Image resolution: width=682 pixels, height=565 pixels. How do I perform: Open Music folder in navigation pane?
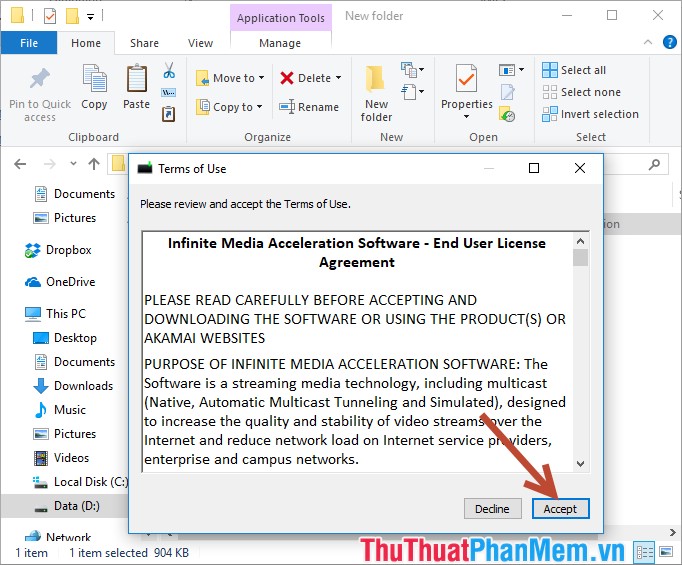(x=60, y=410)
